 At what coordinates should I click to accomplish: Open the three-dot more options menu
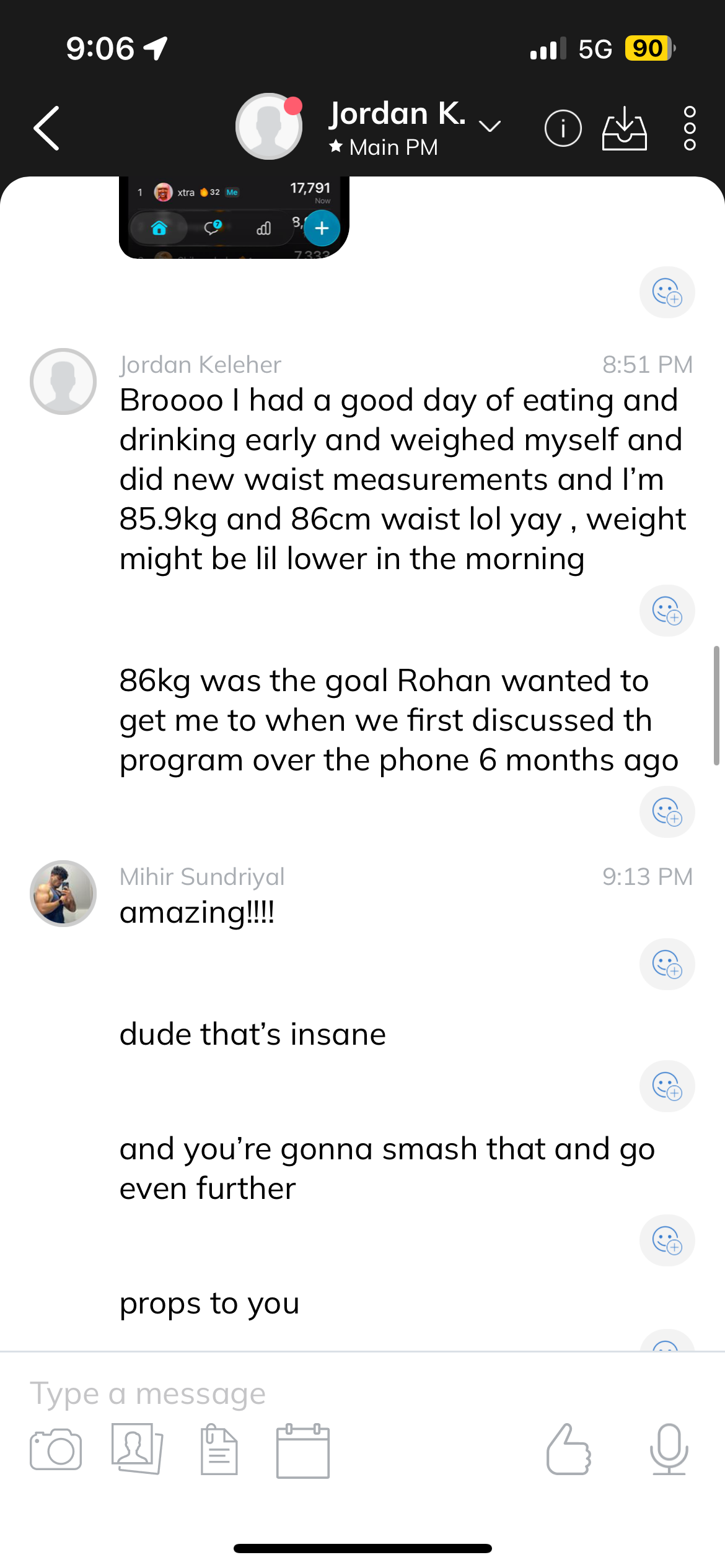click(689, 128)
